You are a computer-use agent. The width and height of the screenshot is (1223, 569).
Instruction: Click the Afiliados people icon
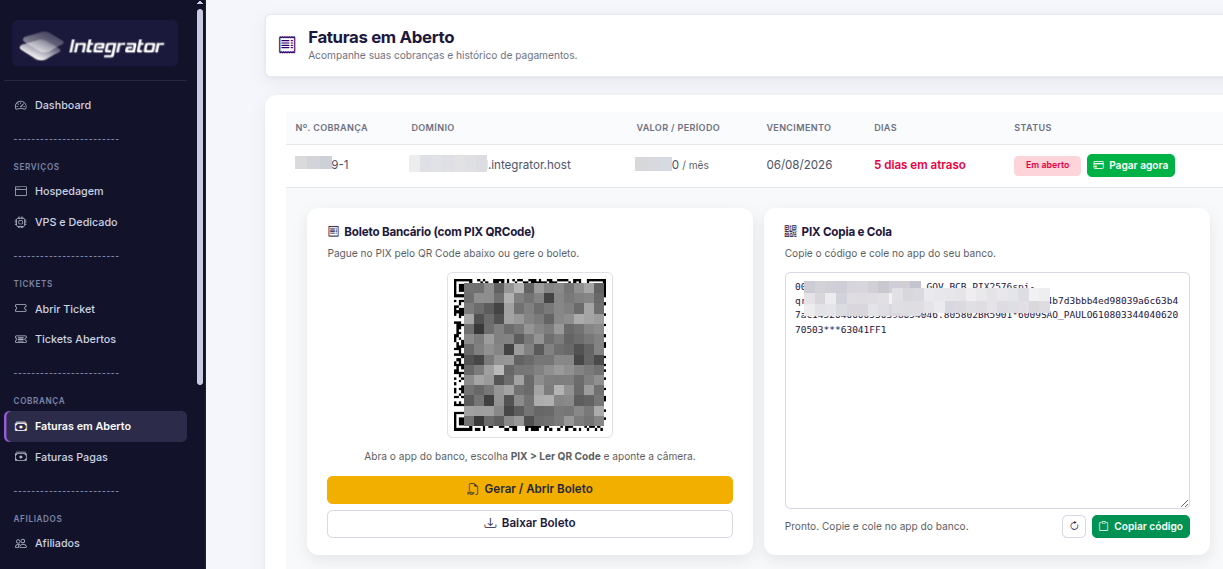coord(21,543)
